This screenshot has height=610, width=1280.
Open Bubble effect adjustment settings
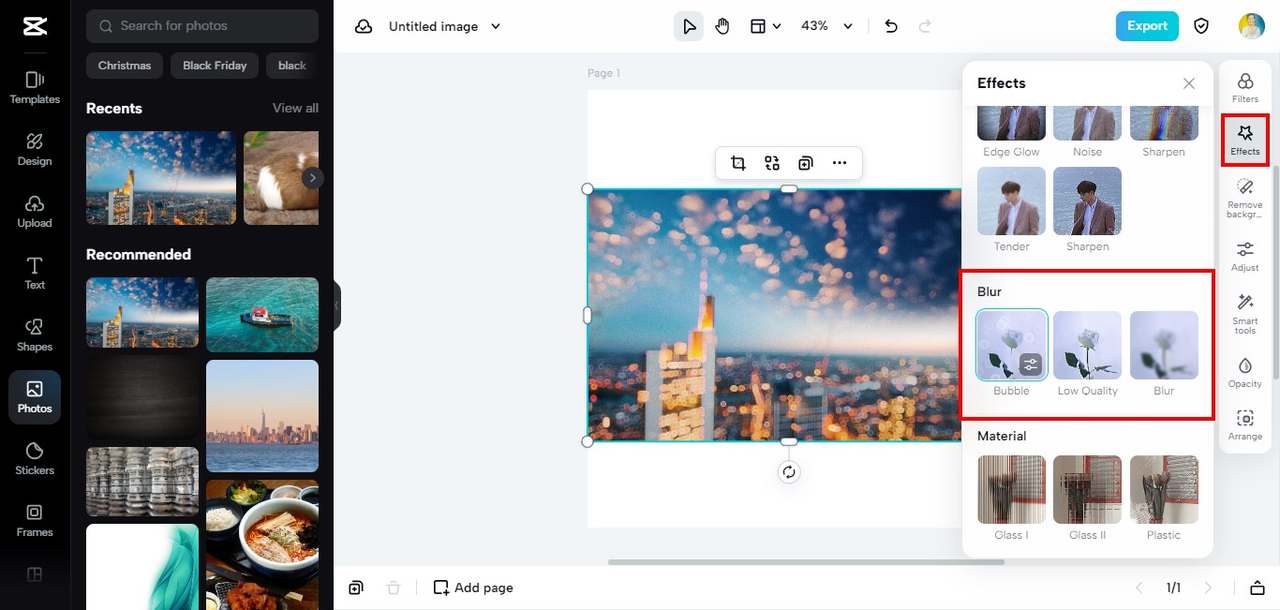click(x=1031, y=365)
